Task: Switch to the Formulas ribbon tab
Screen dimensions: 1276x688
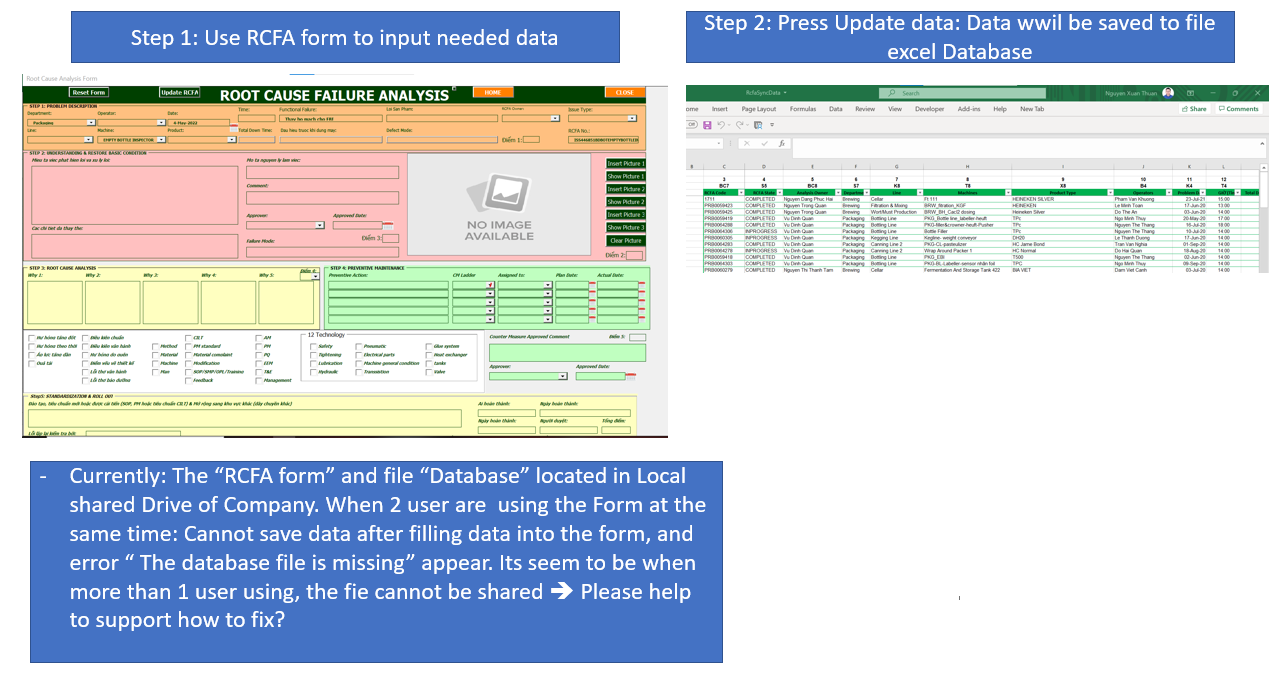Action: 803,109
